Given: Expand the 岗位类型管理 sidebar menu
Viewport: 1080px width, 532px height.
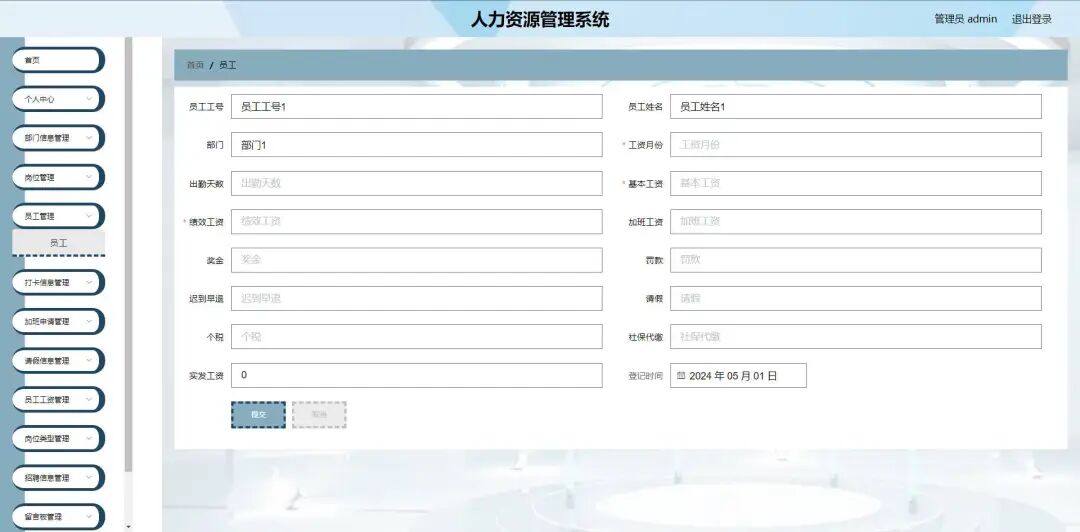Looking at the screenshot, I should (x=58, y=438).
